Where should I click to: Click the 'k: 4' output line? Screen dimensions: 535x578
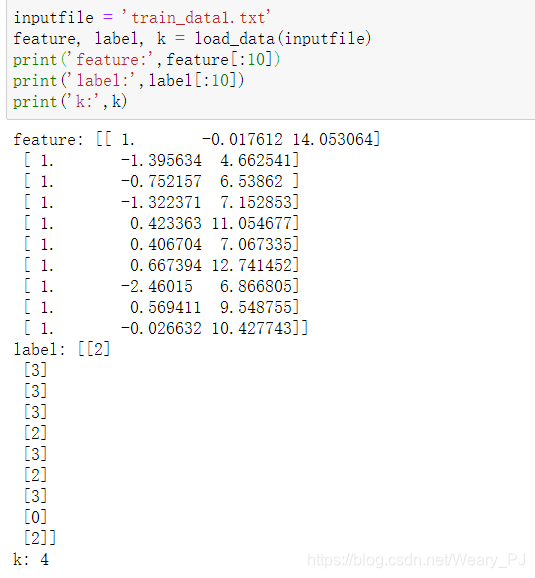[x=31, y=560]
